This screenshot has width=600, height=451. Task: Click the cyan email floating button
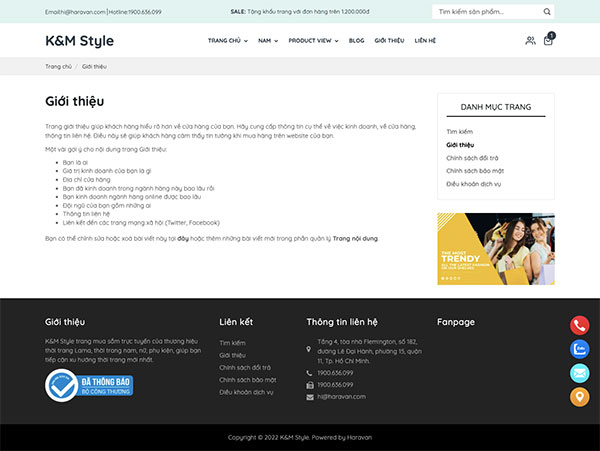coord(579,373)
